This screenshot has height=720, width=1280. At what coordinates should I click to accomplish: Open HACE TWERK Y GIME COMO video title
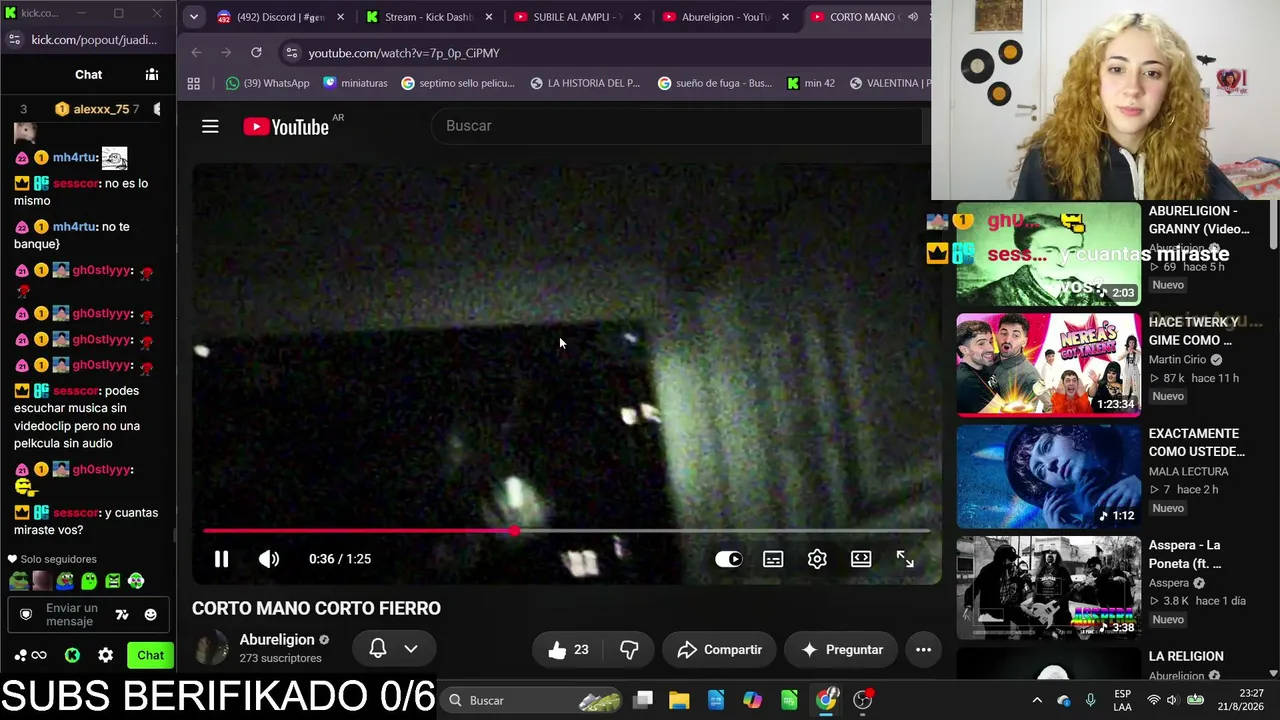click(x=1196, y=331)
